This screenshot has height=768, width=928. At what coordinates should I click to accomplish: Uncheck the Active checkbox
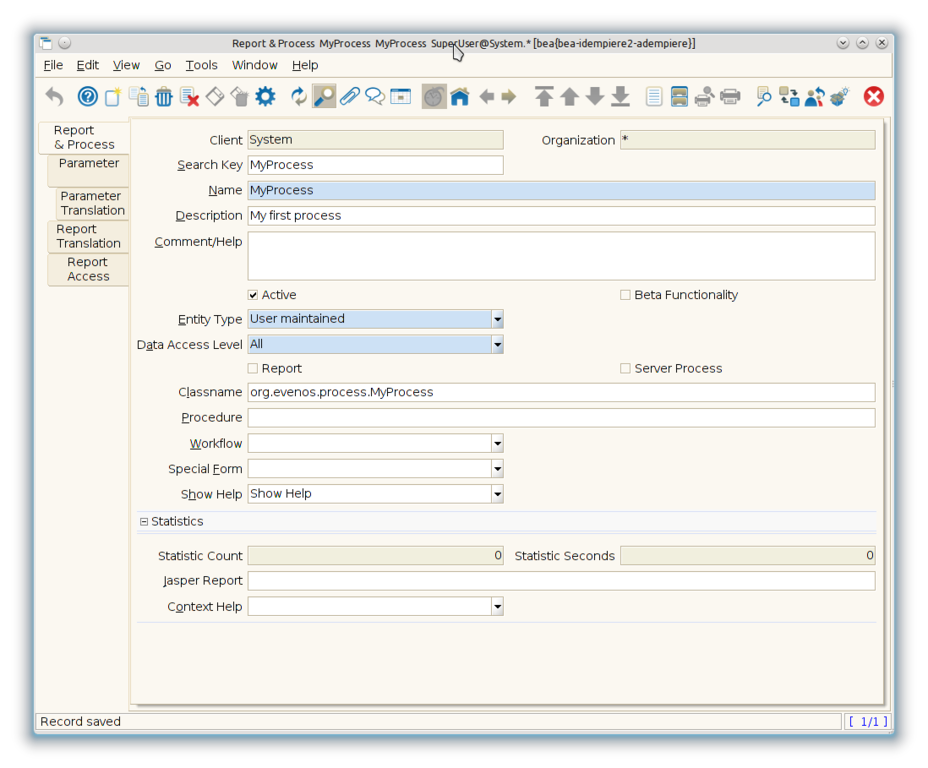[253, 295]
